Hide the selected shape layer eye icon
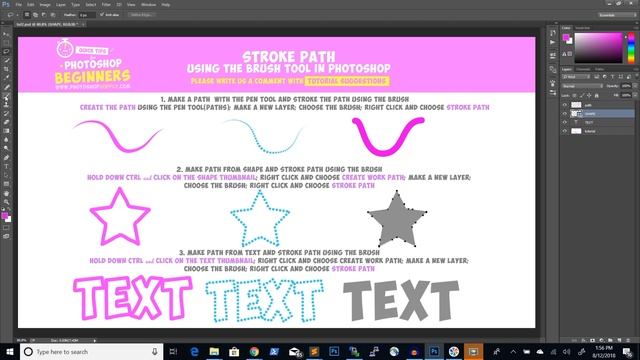The height and width of the screenshot is (360, 640). click(565, 114)
